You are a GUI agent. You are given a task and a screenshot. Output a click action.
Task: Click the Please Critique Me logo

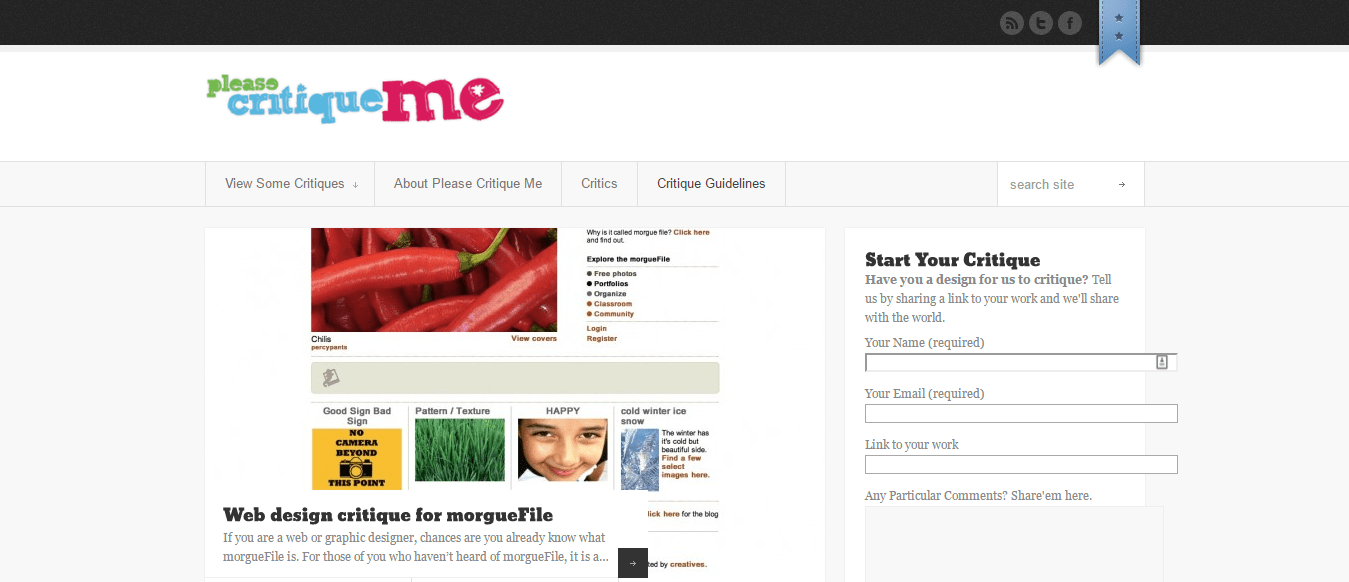(353, 97)
